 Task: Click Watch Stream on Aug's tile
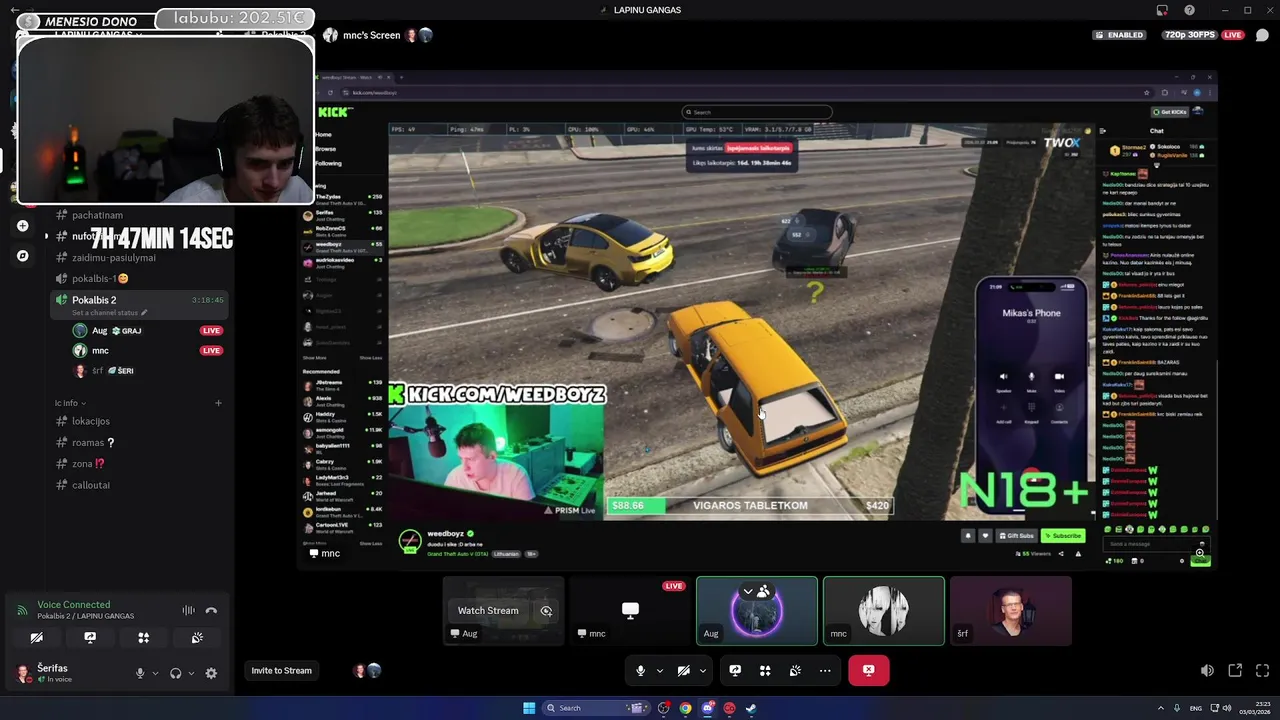(x=488, y=610)
